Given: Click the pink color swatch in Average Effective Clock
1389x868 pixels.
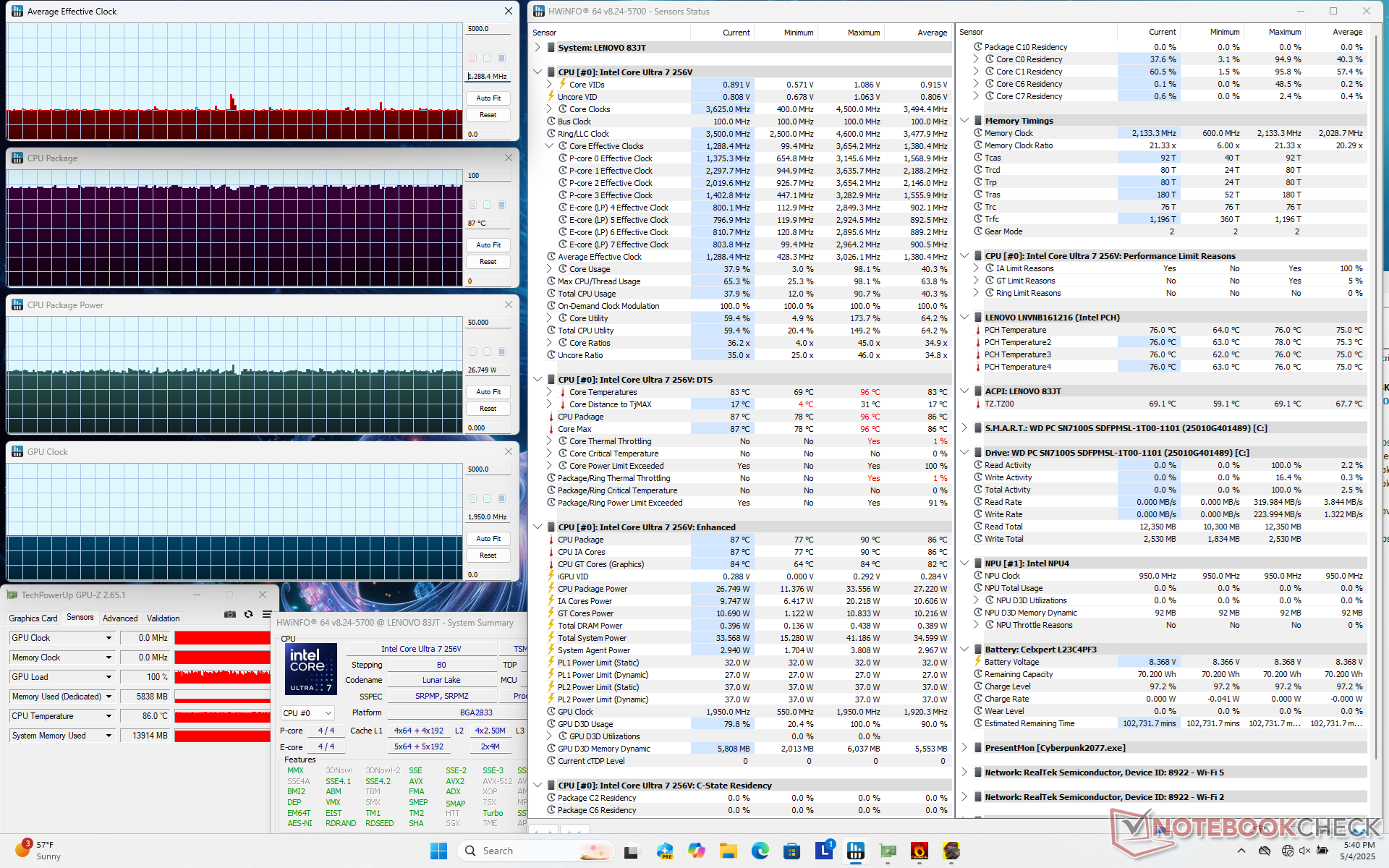Looking at the screenshot, I should (472, 58).
